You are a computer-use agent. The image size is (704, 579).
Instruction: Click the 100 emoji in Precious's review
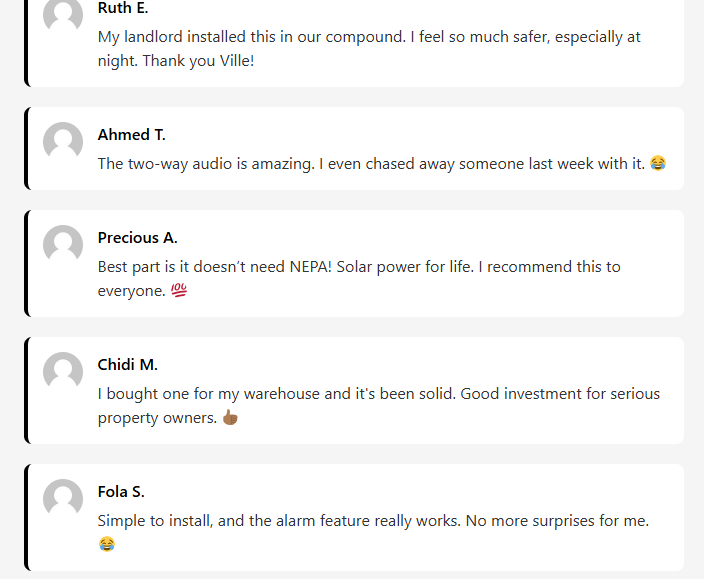(x=179, y=290)
